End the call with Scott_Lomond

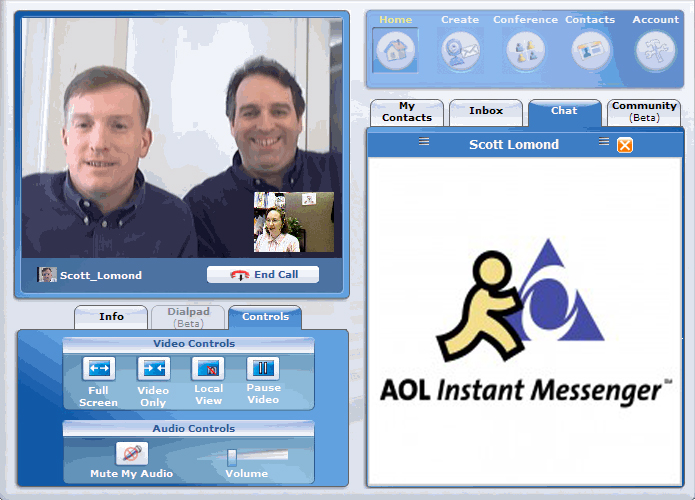(x=263, y=274)
